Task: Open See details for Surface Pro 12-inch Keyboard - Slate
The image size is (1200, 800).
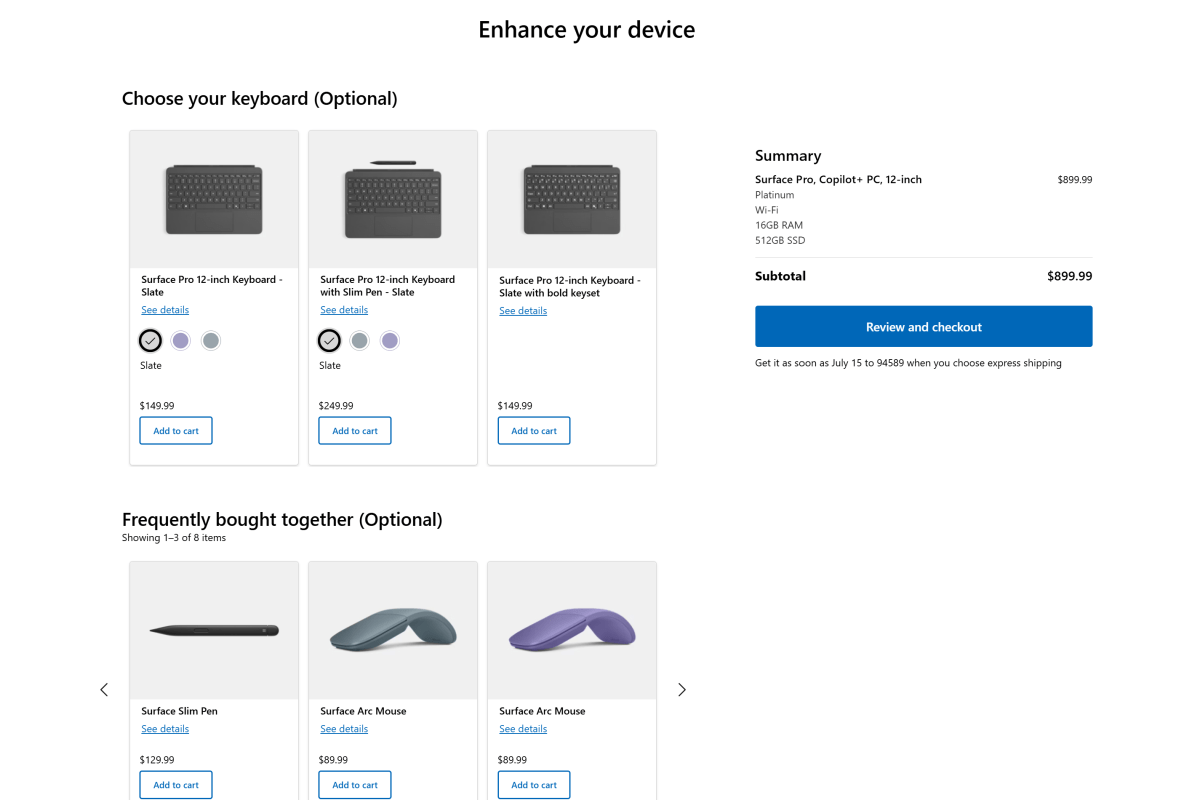Action: pos(164,309)
